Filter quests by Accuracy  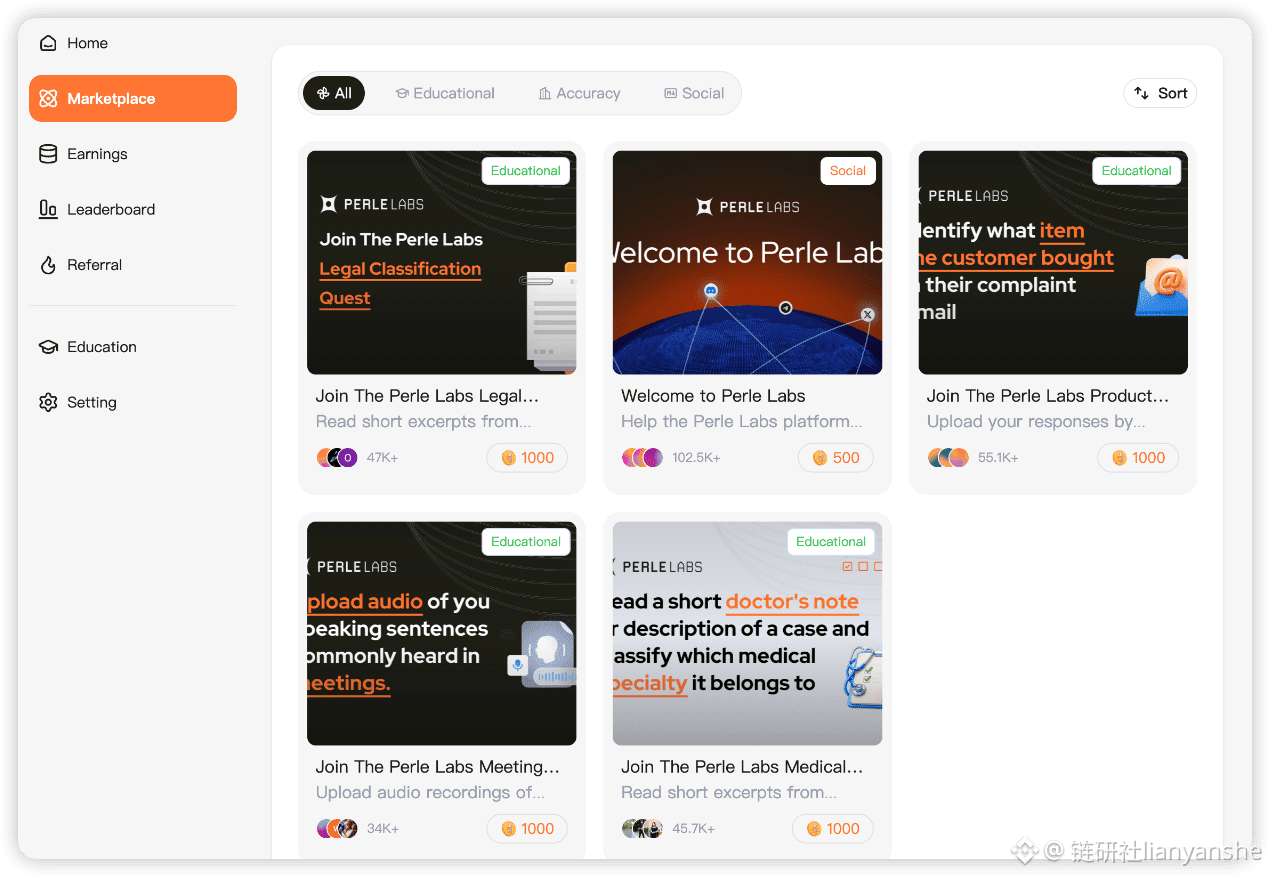tap(579, 93)
